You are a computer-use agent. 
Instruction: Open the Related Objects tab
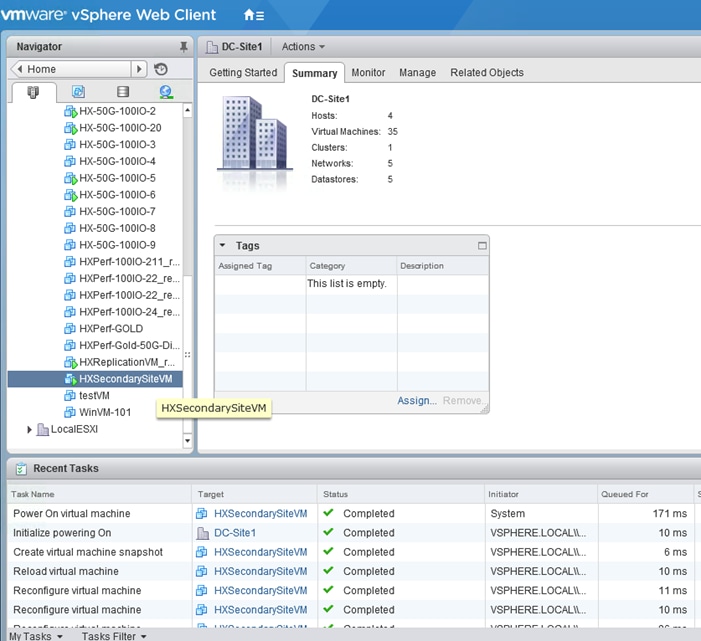click(x=487, y=72)
